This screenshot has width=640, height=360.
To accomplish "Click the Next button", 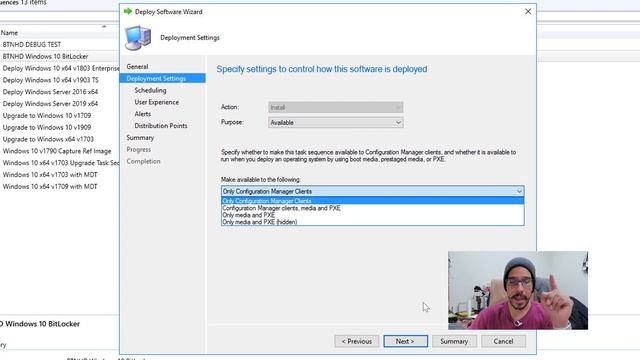I will pos(405,341).
